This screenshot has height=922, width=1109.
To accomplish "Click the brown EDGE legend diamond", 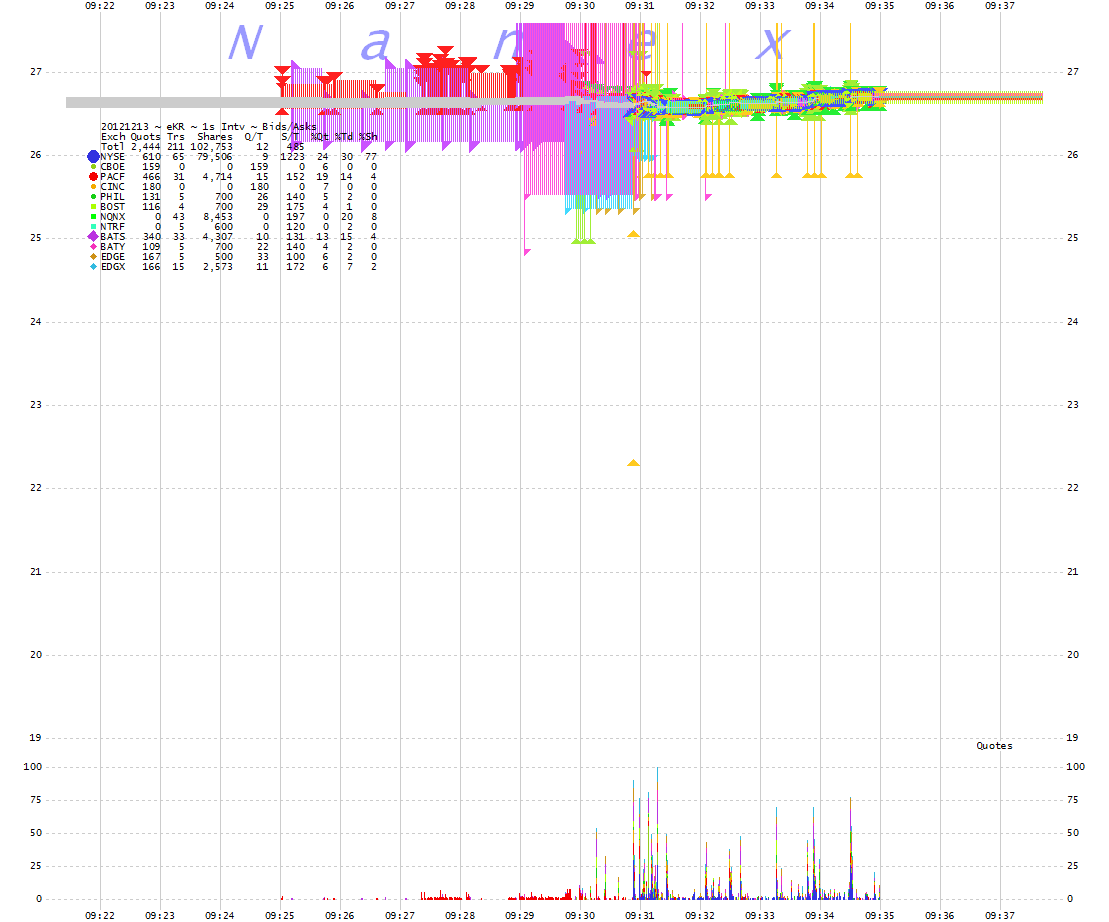I will [x=93, y=257].
